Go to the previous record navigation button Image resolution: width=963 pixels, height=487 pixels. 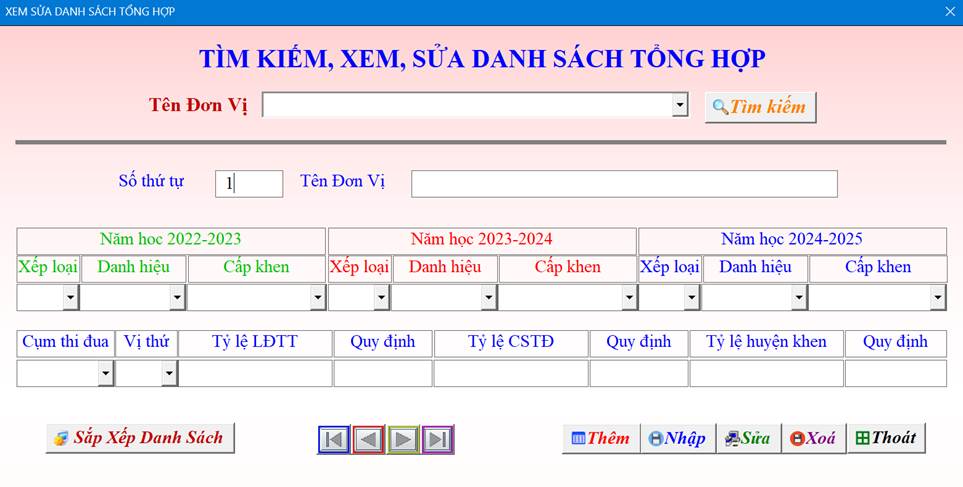(369, 440)
